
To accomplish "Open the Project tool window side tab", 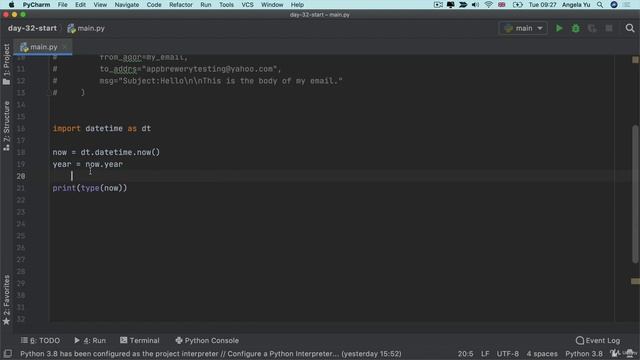I will coord(6,64).
